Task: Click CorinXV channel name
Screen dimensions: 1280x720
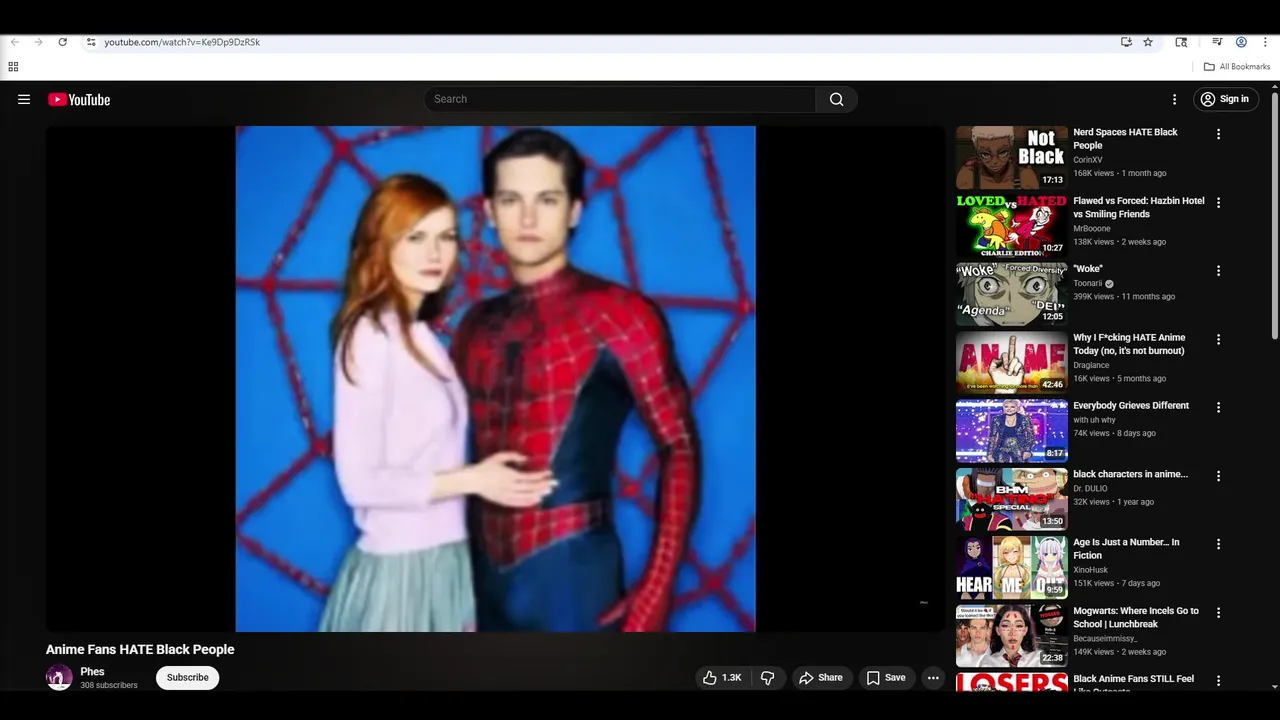Action: (x=1088, y=160)
